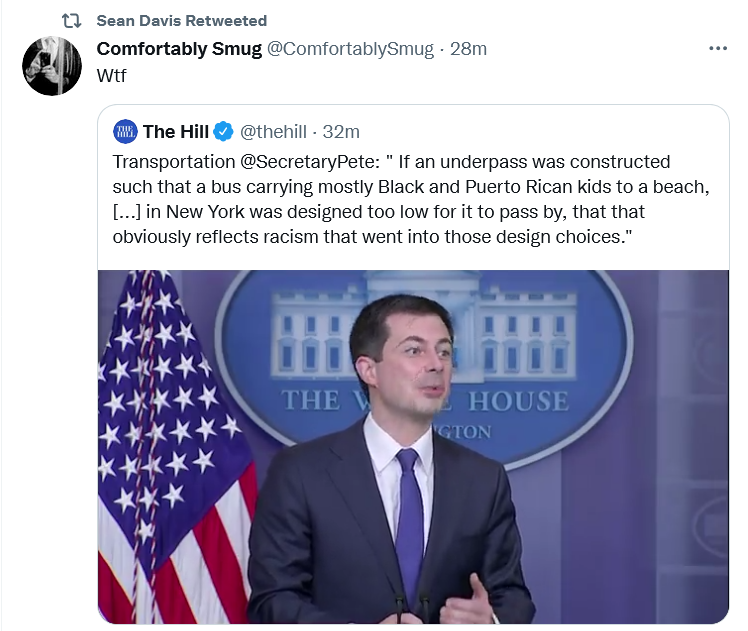Click the @ComfortablySmug handle
Screen dimensions: 748x631
350,49
